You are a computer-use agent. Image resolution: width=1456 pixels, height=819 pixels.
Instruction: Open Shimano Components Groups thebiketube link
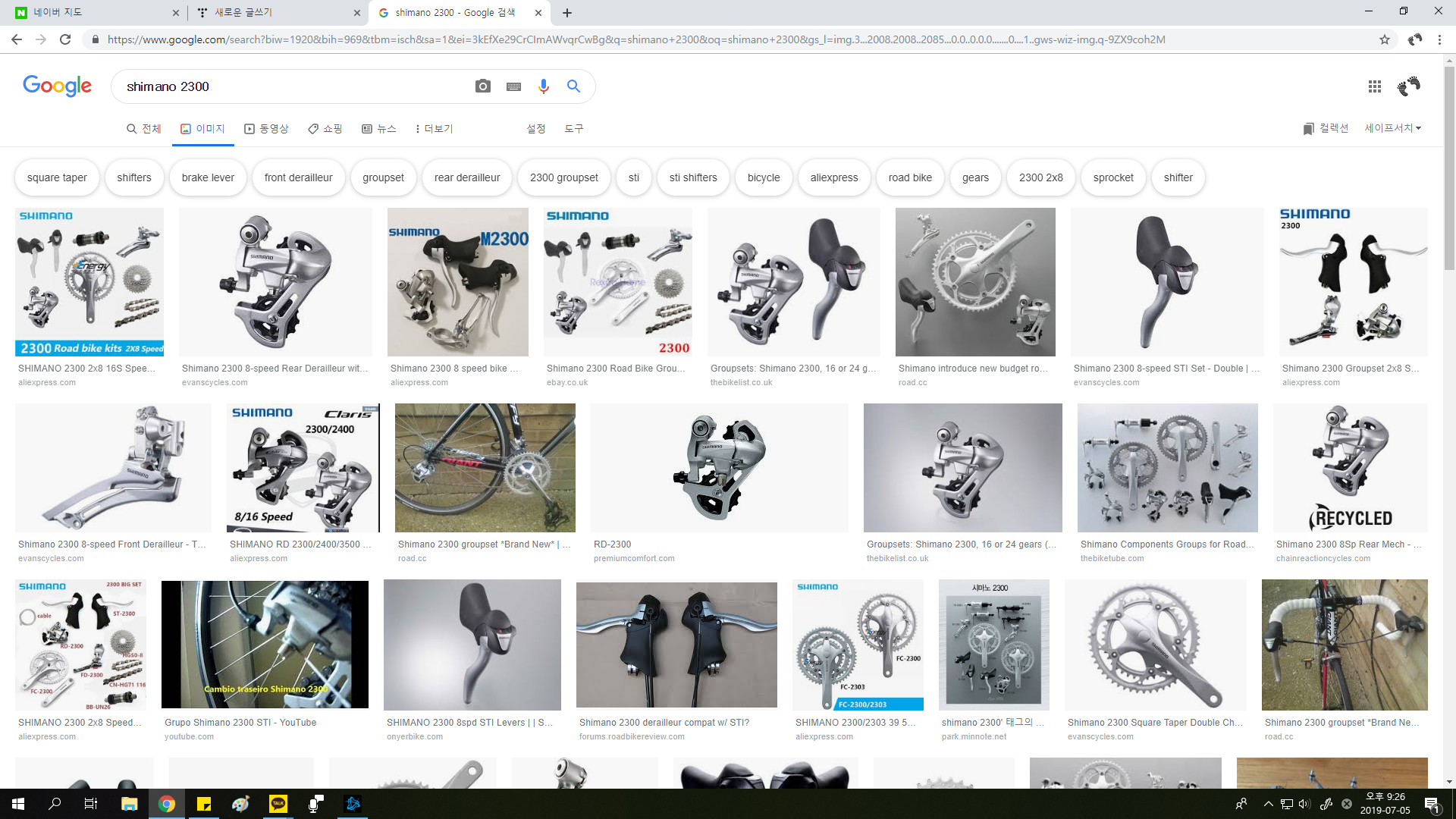pos(1167,544)
